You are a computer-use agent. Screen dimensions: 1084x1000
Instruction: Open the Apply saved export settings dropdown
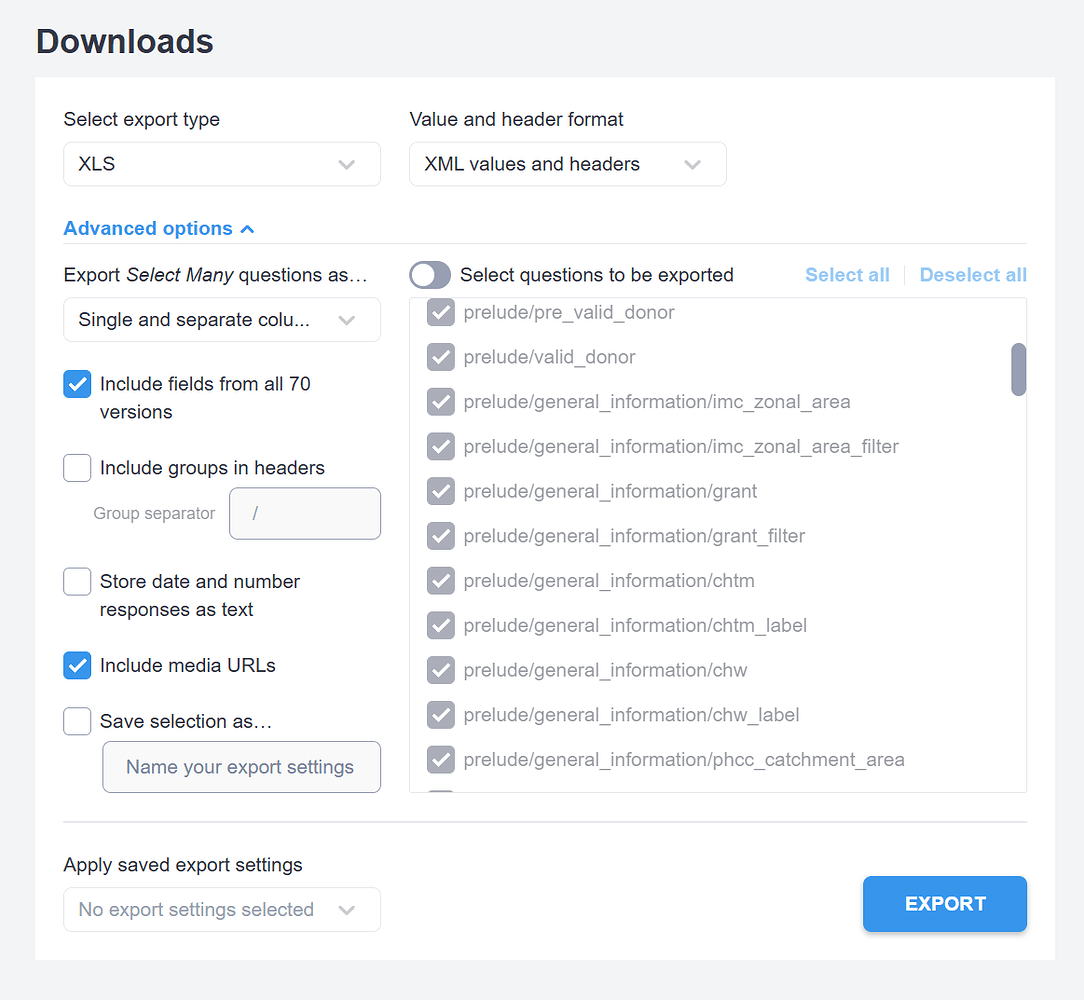(221, 909)
